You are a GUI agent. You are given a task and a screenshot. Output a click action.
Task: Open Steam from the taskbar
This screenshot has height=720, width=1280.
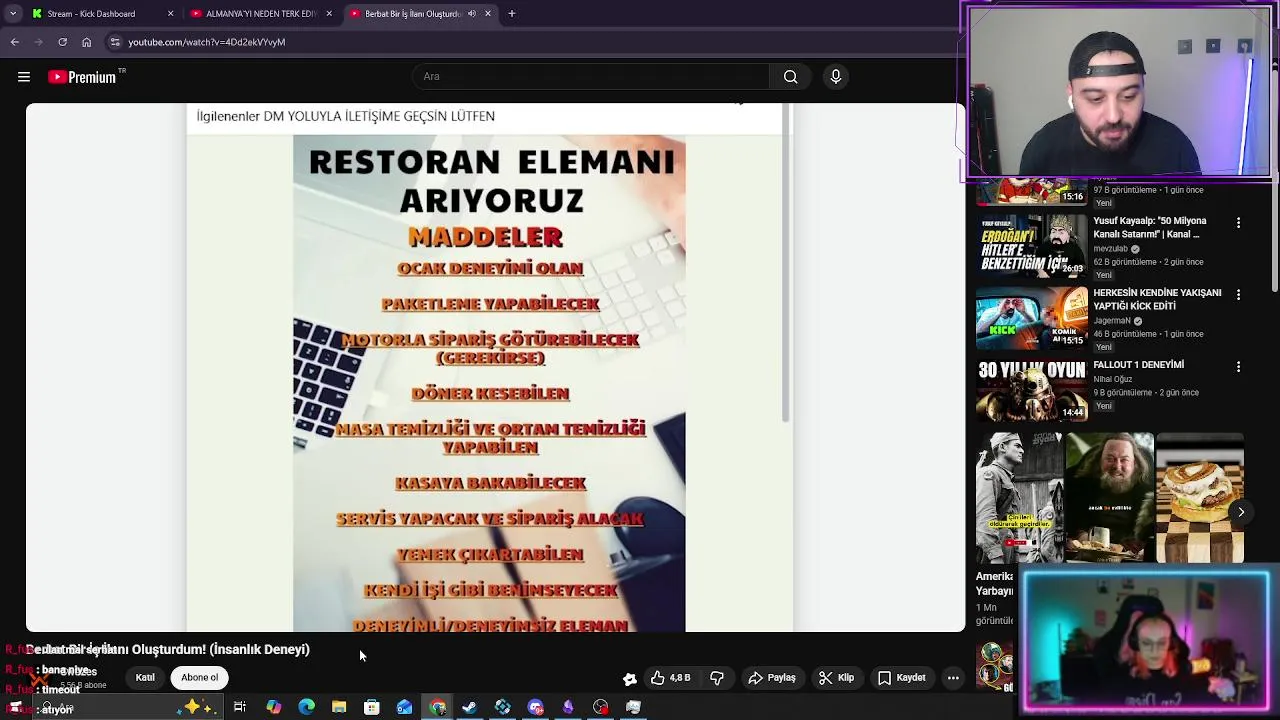(469, 707)
